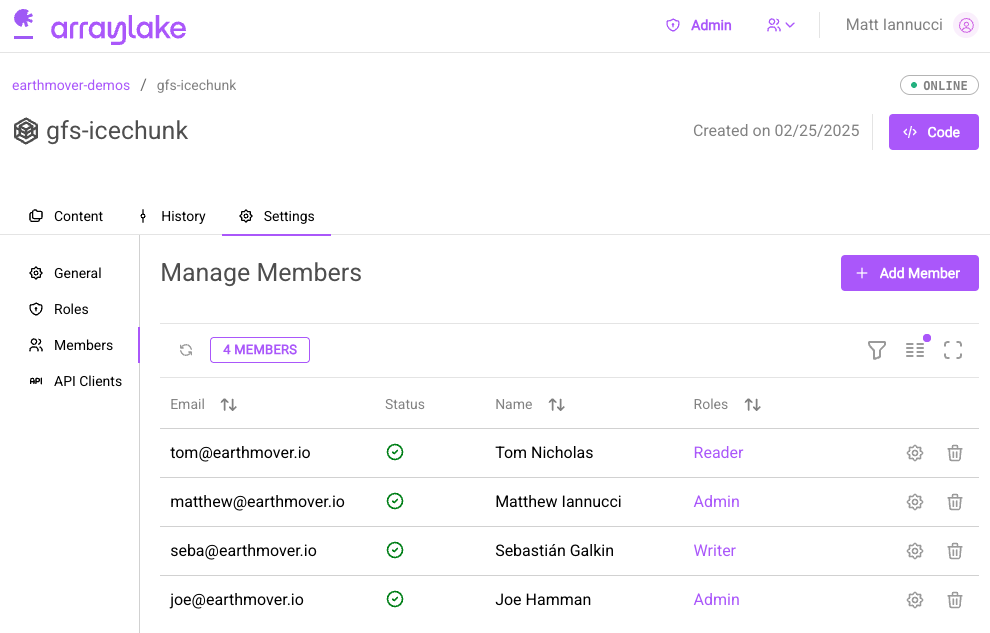Click the repository cube icon beside gfs-icechunk

tap(26, 131)
